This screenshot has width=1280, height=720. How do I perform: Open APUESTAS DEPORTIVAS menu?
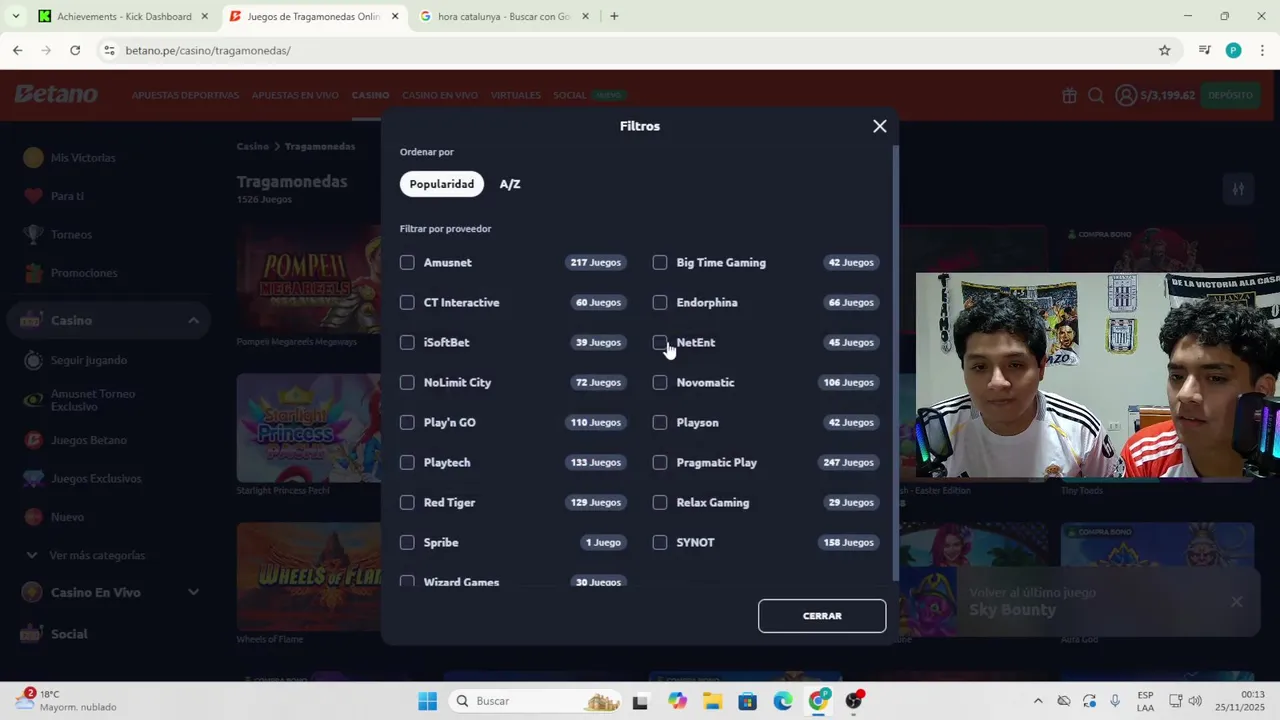185,95
